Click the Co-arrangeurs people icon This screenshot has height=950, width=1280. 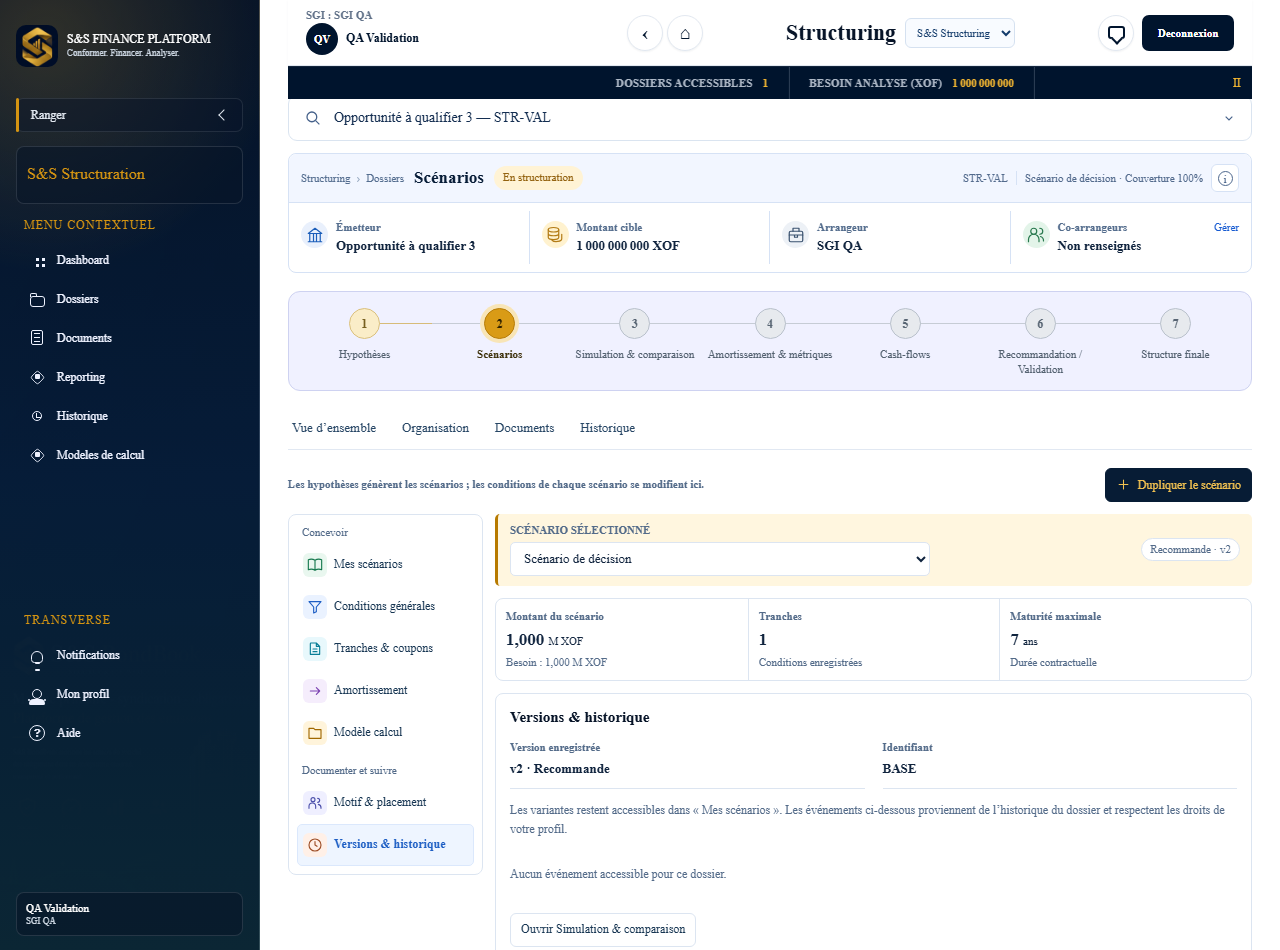(1036, 235)
